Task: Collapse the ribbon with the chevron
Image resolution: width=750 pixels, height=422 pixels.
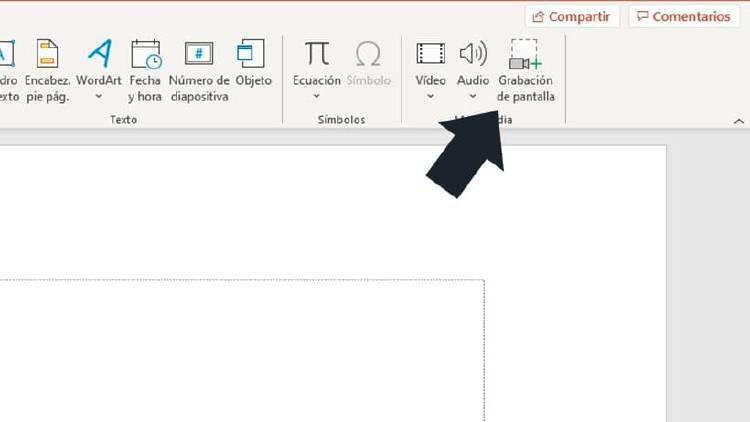Action: tap(739, 122)
